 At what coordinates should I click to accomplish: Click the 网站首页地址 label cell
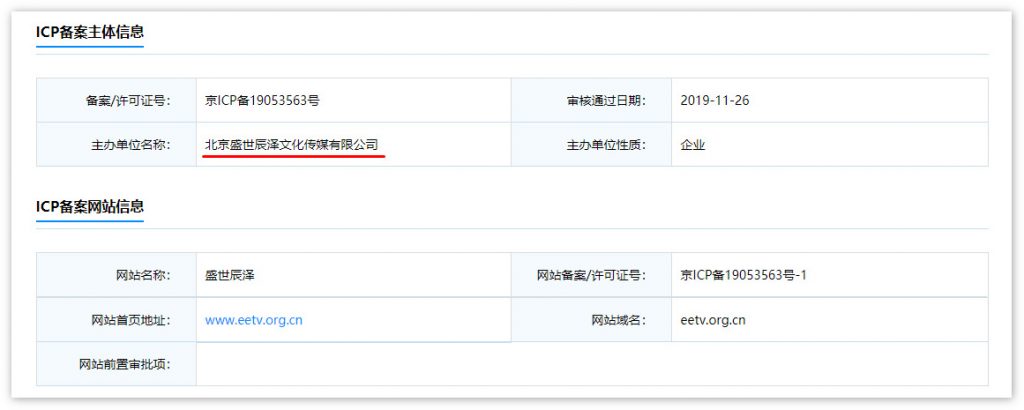131,321
